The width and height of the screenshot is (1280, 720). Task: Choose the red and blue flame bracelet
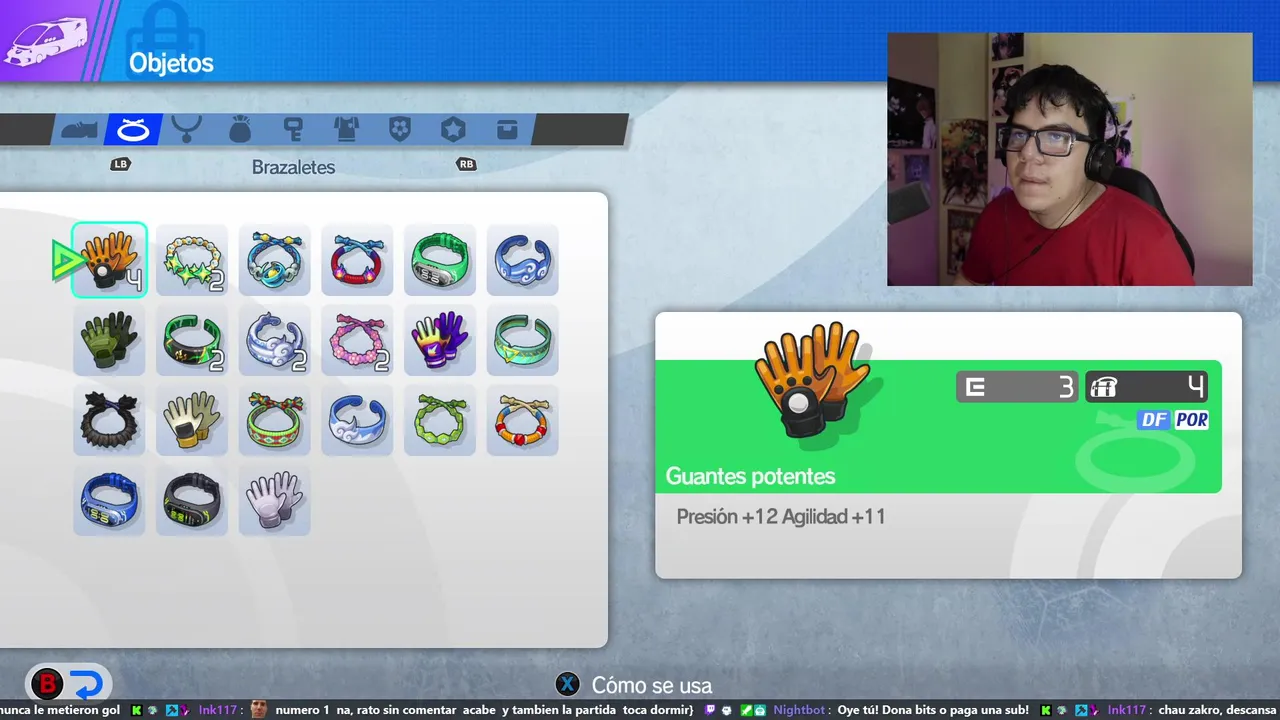(x=357, y=260)
